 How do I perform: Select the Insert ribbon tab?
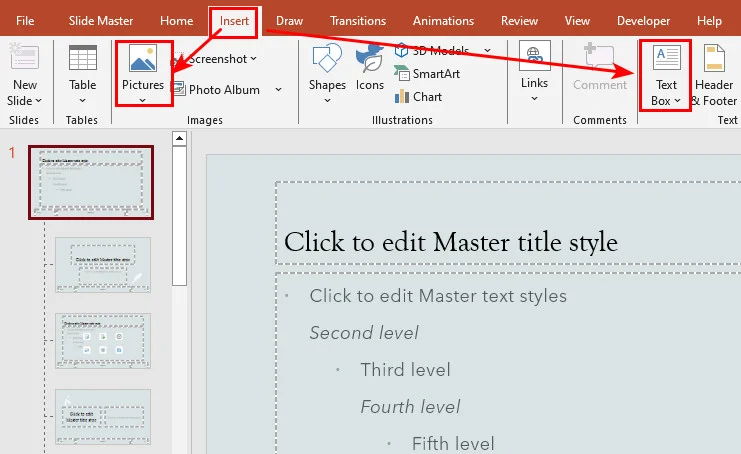click(x=234, y=21)
